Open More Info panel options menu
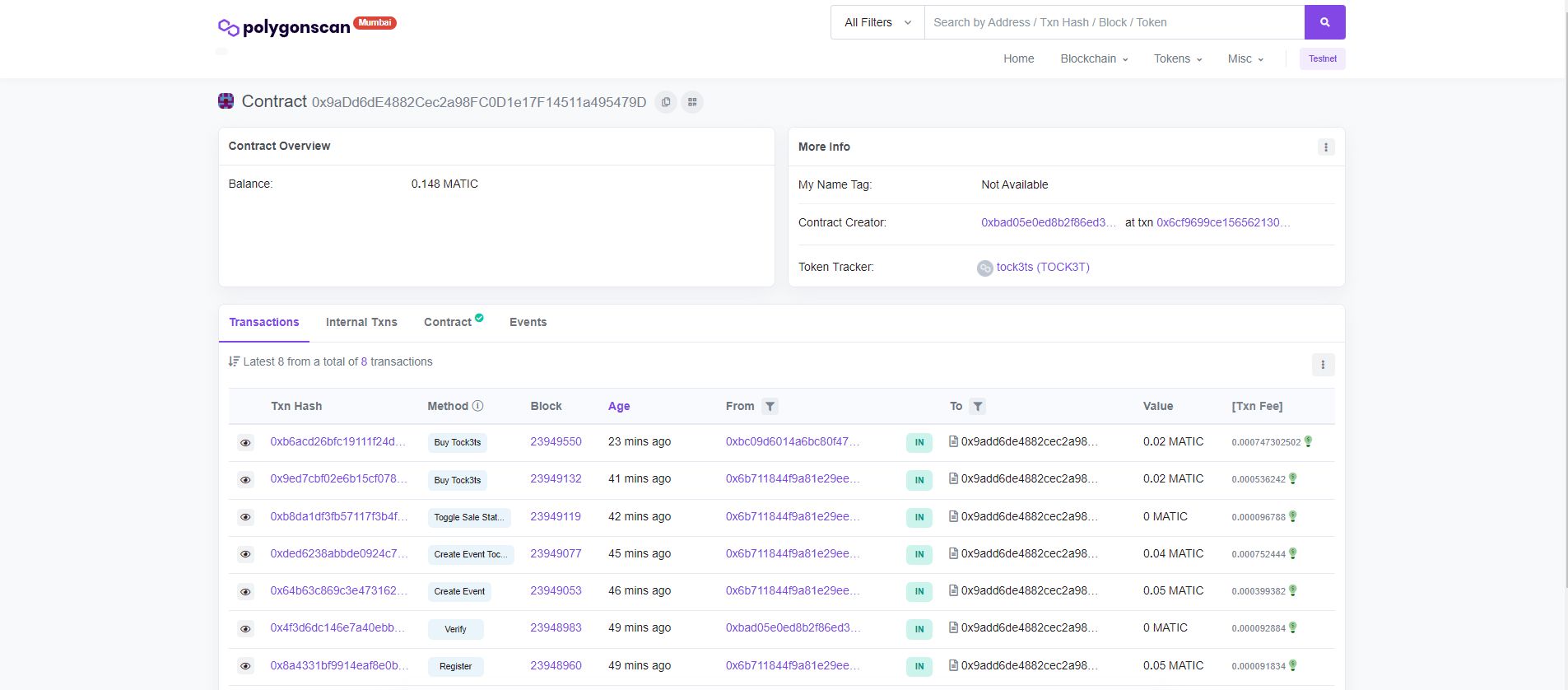Screen dimensions: 1568x690 click(x=1325, y=147)
